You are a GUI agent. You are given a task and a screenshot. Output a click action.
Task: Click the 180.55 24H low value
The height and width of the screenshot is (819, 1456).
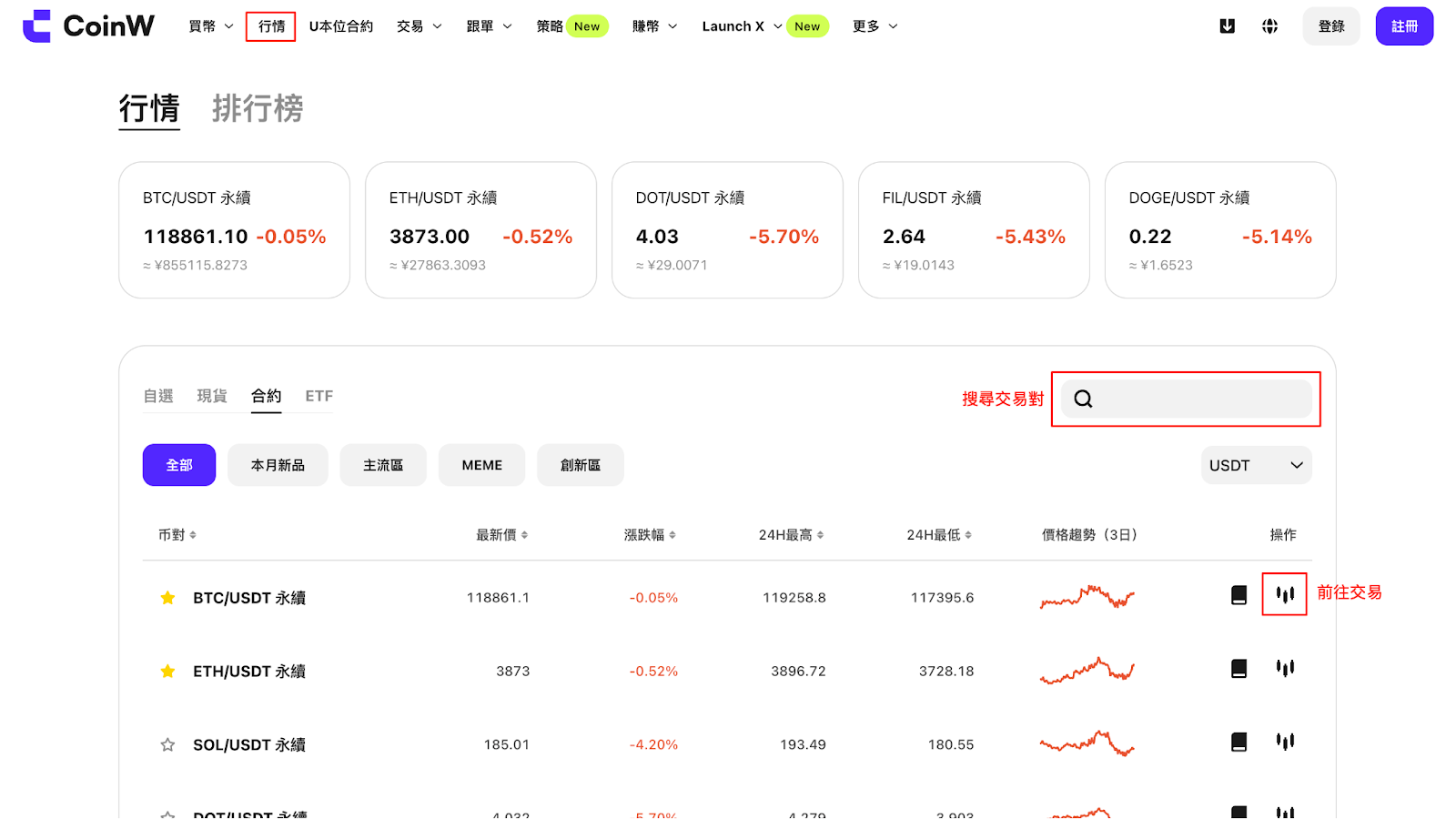click(x=951, y=745)
